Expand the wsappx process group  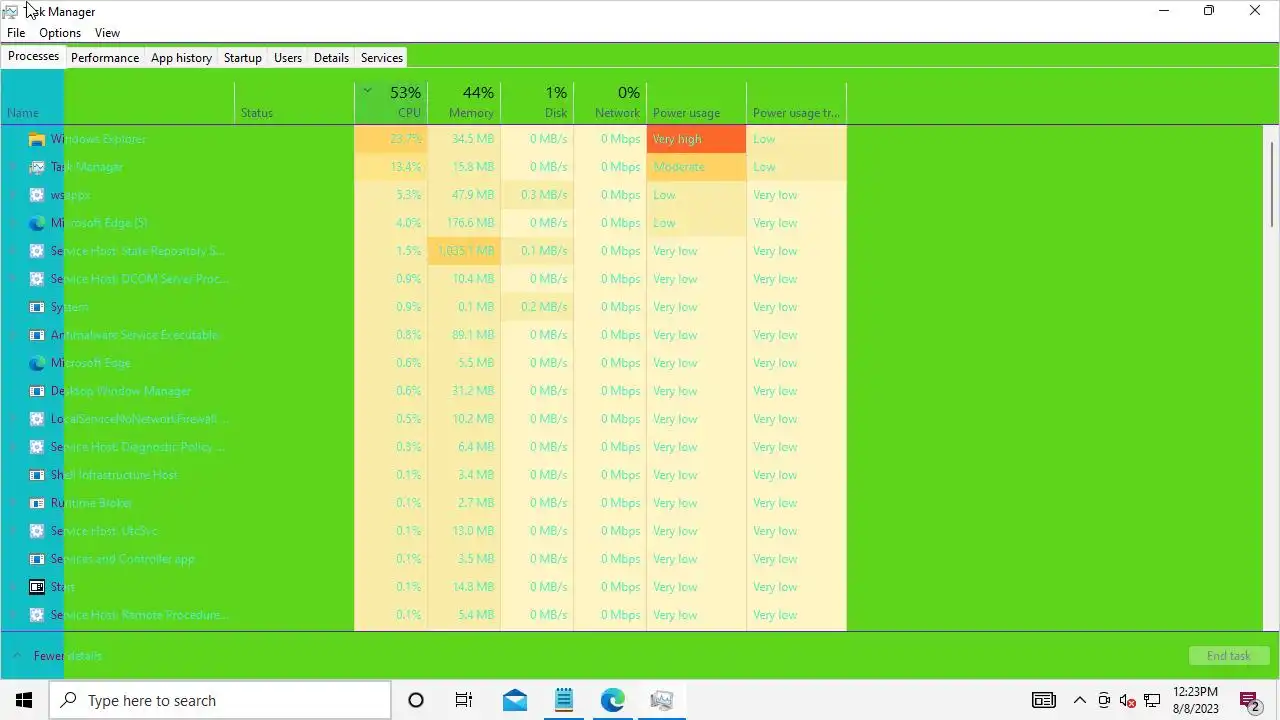(x=13, y=195)
